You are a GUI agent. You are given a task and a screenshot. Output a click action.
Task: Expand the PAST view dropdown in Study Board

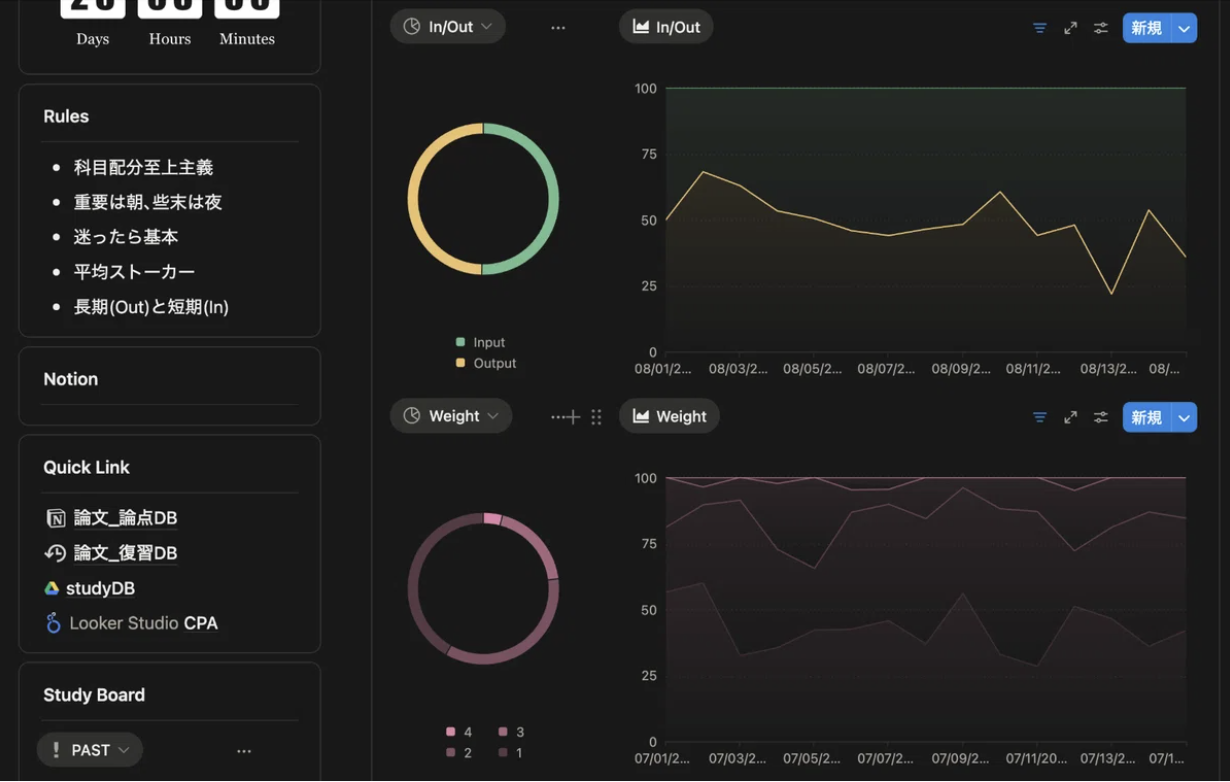pos(90,750)
